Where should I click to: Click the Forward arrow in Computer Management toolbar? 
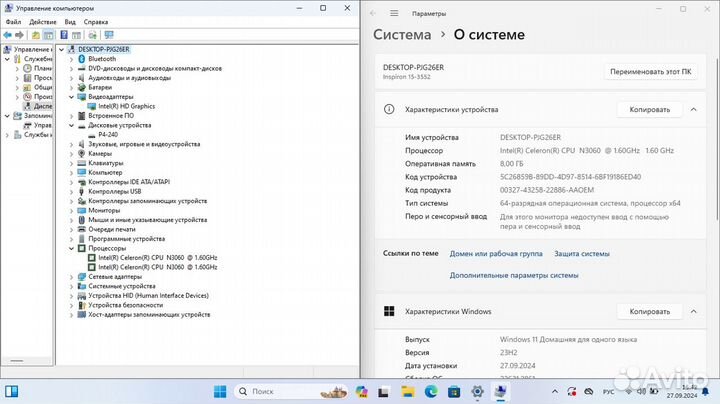click(x=19, y=35)
